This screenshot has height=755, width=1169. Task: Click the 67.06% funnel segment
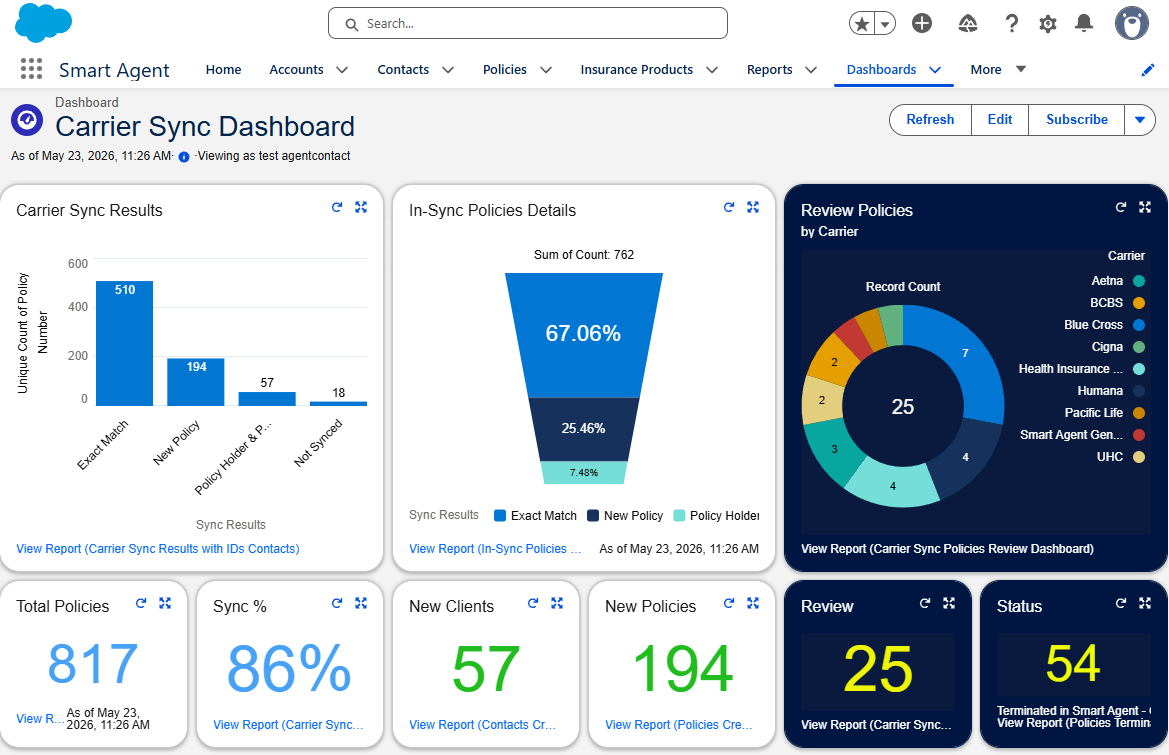coord(584,335)
